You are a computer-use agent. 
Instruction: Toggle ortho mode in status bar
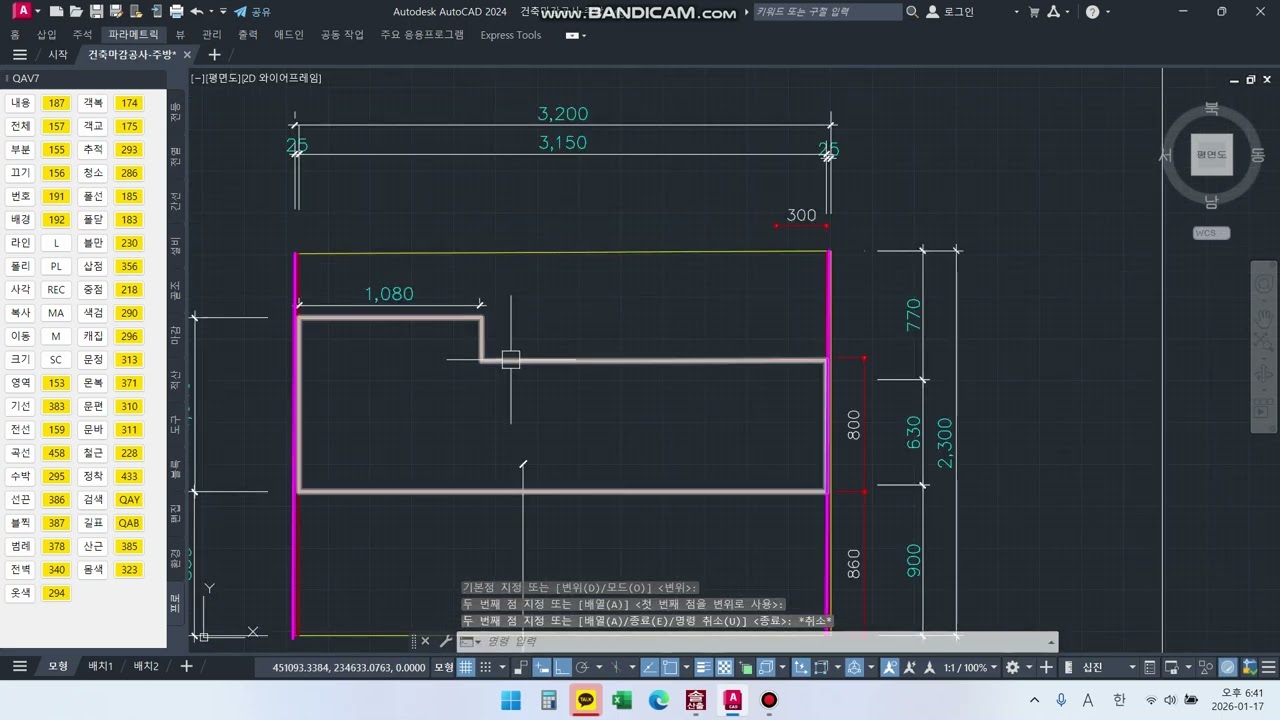coord(562,667)
